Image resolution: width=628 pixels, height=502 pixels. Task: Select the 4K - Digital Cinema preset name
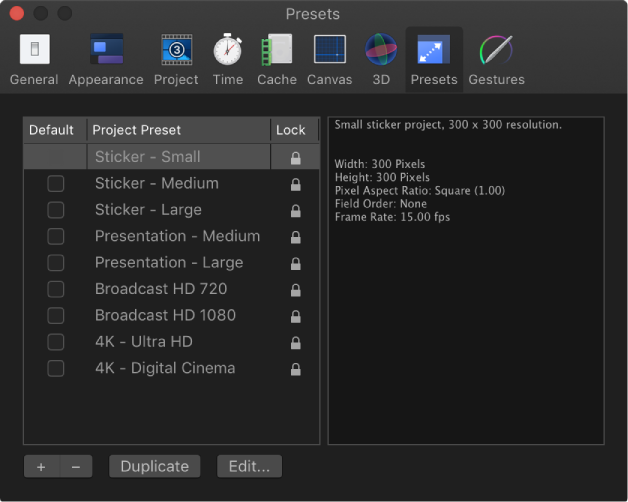point(165,369)
